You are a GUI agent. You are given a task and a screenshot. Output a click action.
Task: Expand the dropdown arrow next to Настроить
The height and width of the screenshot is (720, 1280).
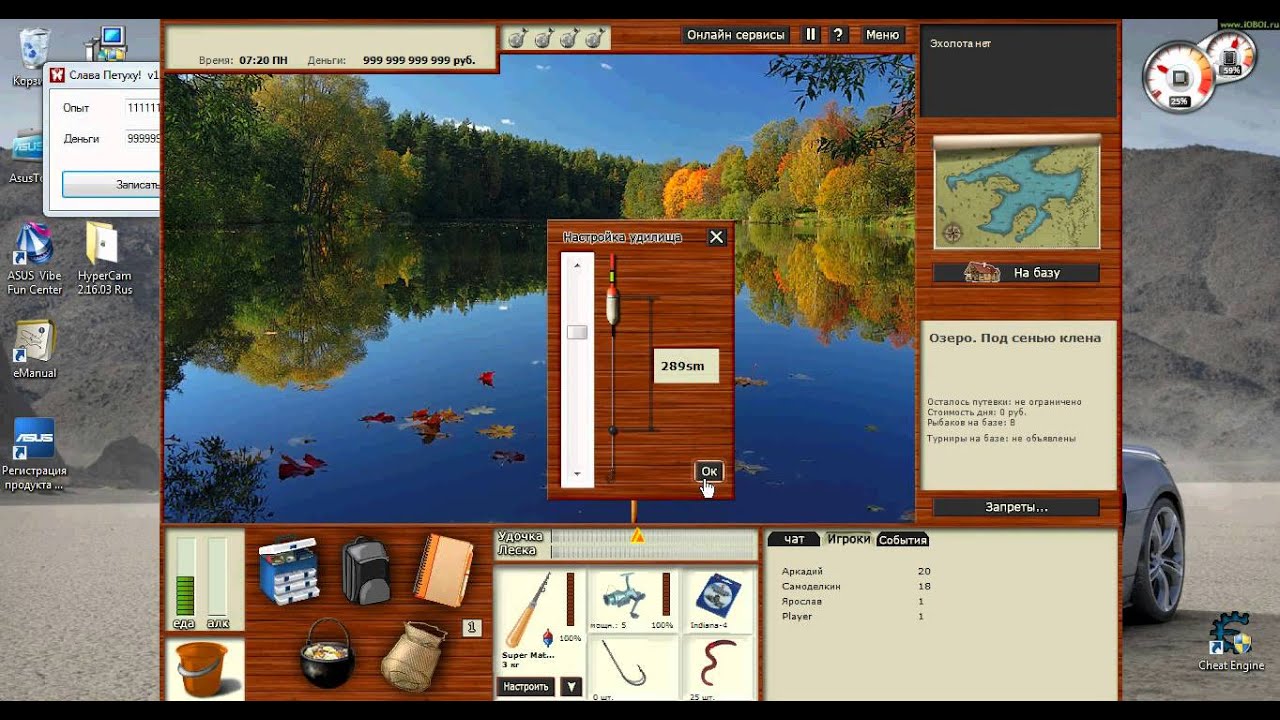coord(570,687)
